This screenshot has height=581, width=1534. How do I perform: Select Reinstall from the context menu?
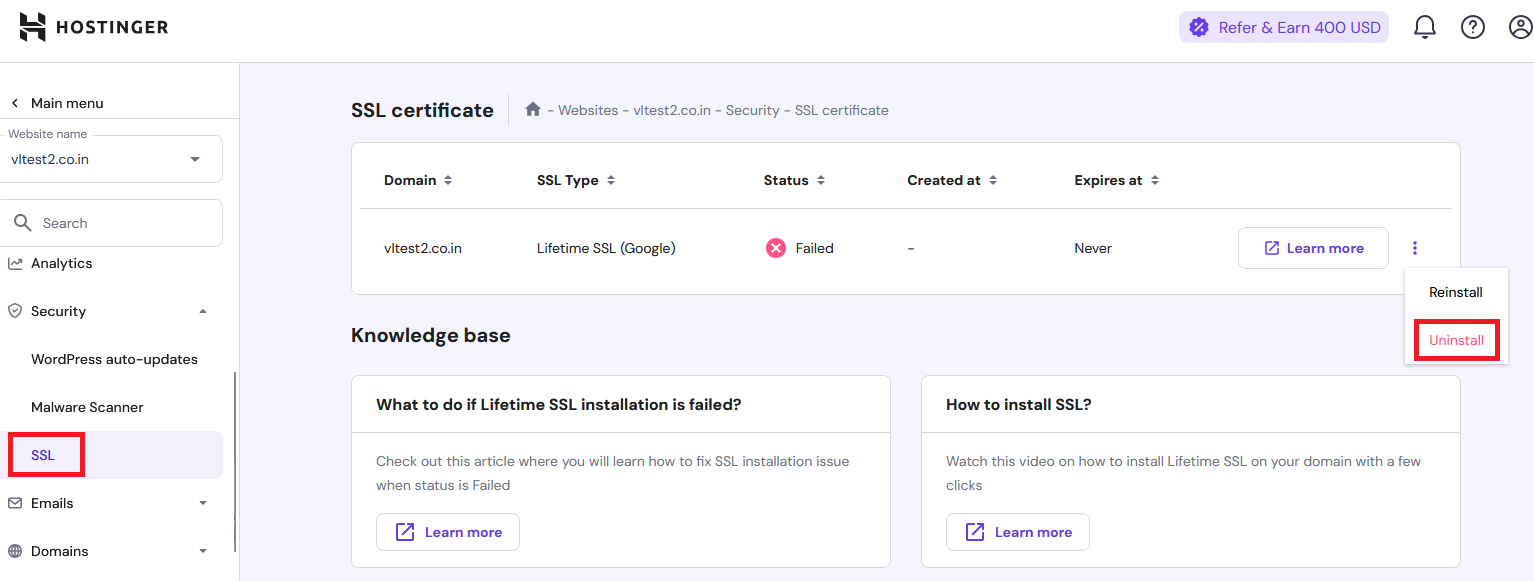[x=1455, y=293]
